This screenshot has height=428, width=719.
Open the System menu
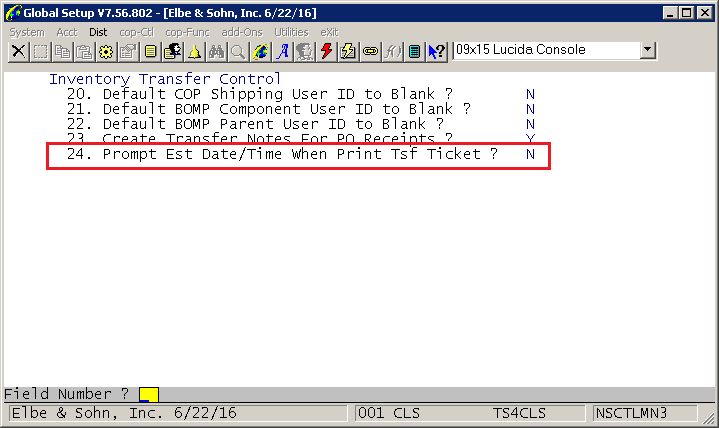pyautogui.click(x=27, y=32)
